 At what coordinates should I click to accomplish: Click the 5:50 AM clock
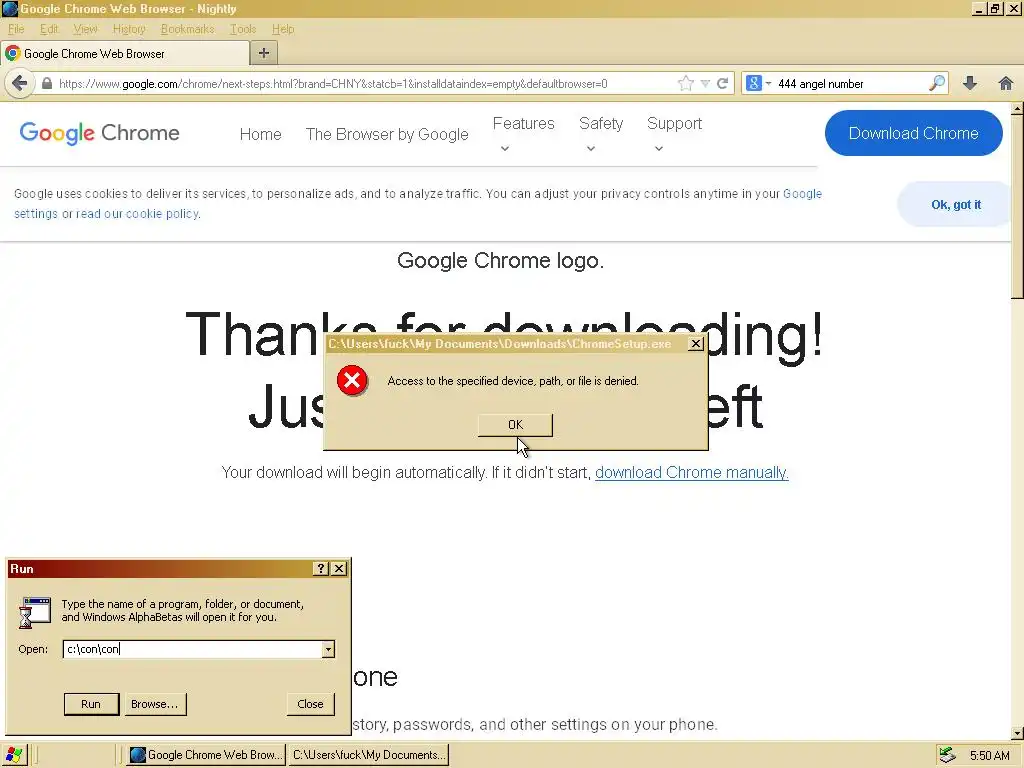[989, 756]
